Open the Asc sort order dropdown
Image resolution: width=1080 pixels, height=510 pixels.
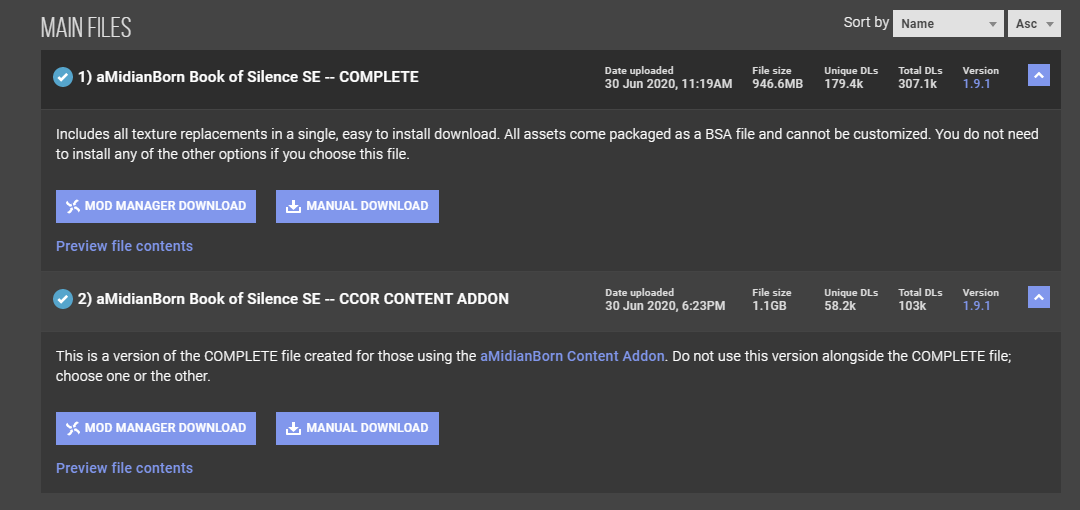1034,24
